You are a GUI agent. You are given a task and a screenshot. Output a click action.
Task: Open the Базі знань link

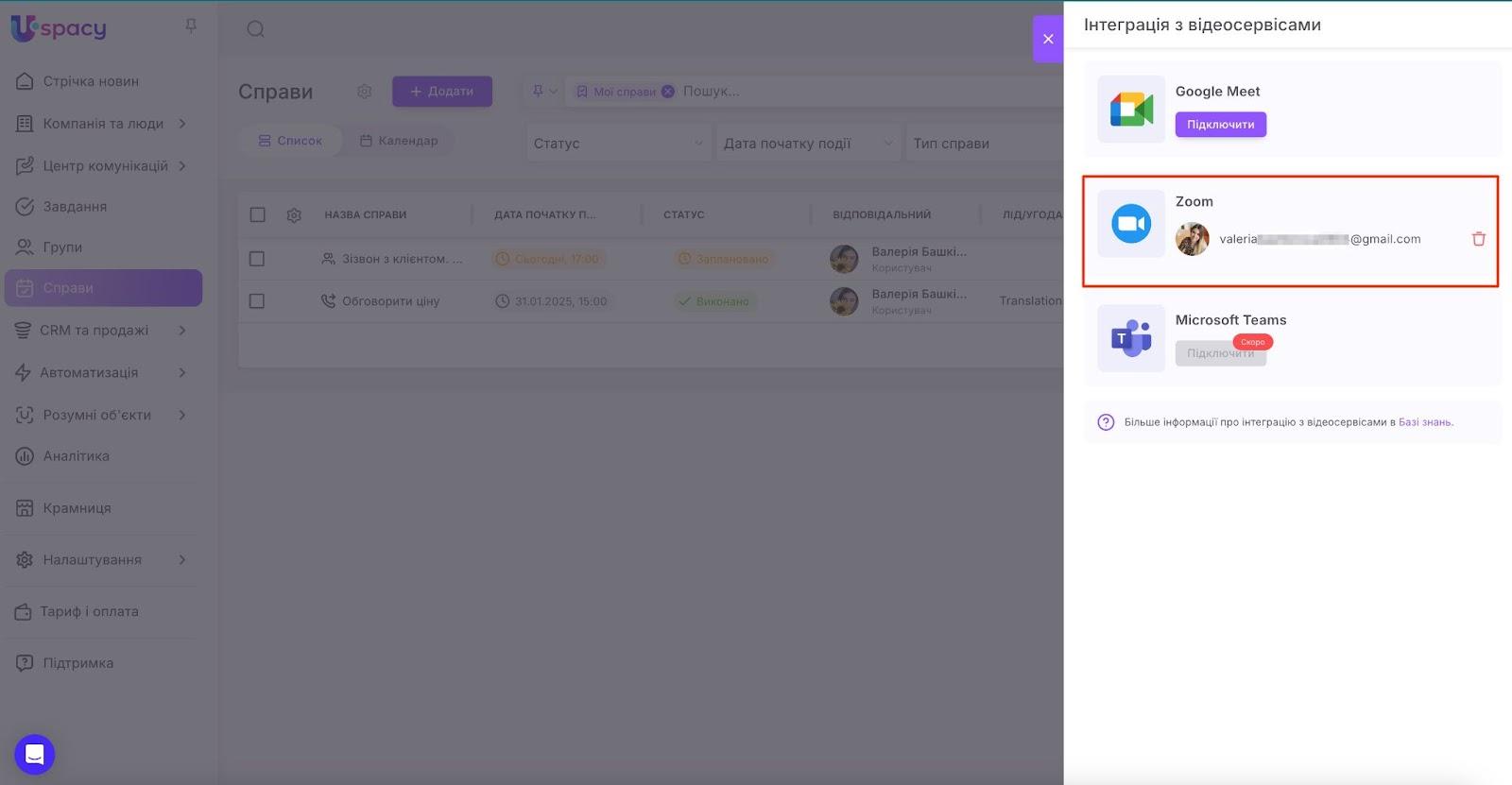tap(1426, 422)
